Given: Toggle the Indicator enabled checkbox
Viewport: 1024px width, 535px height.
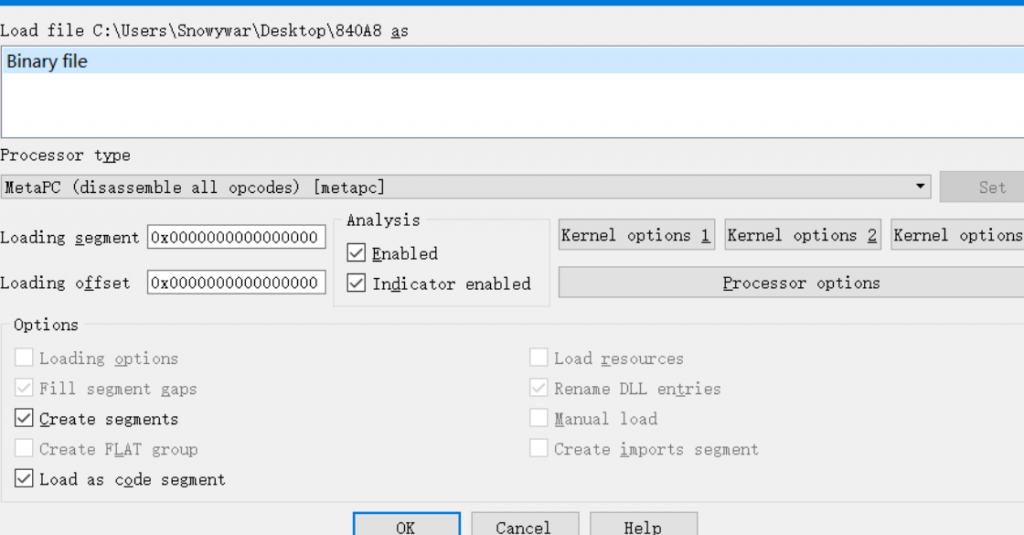Looking at the screenshot, I should (357, 284).
